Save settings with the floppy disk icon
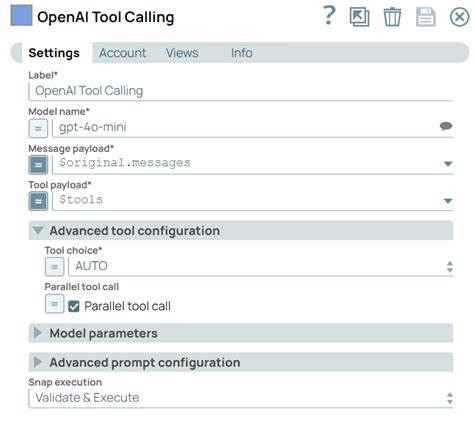 [x=426, y=17]
